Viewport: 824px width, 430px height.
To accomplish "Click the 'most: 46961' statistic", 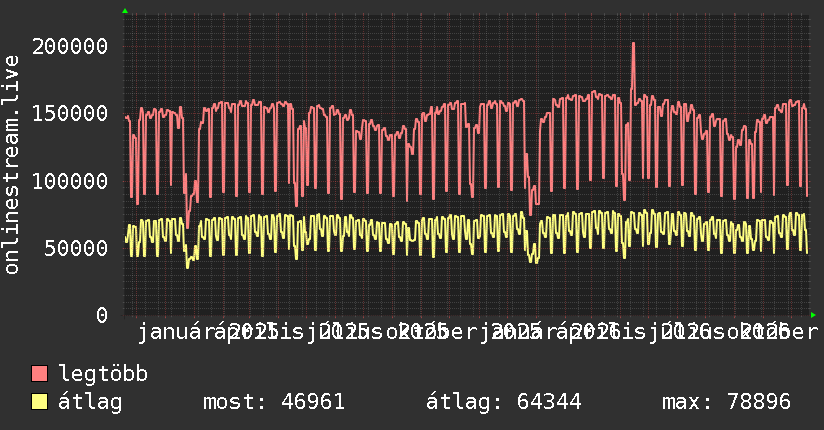I will click(x=274, y=402).
